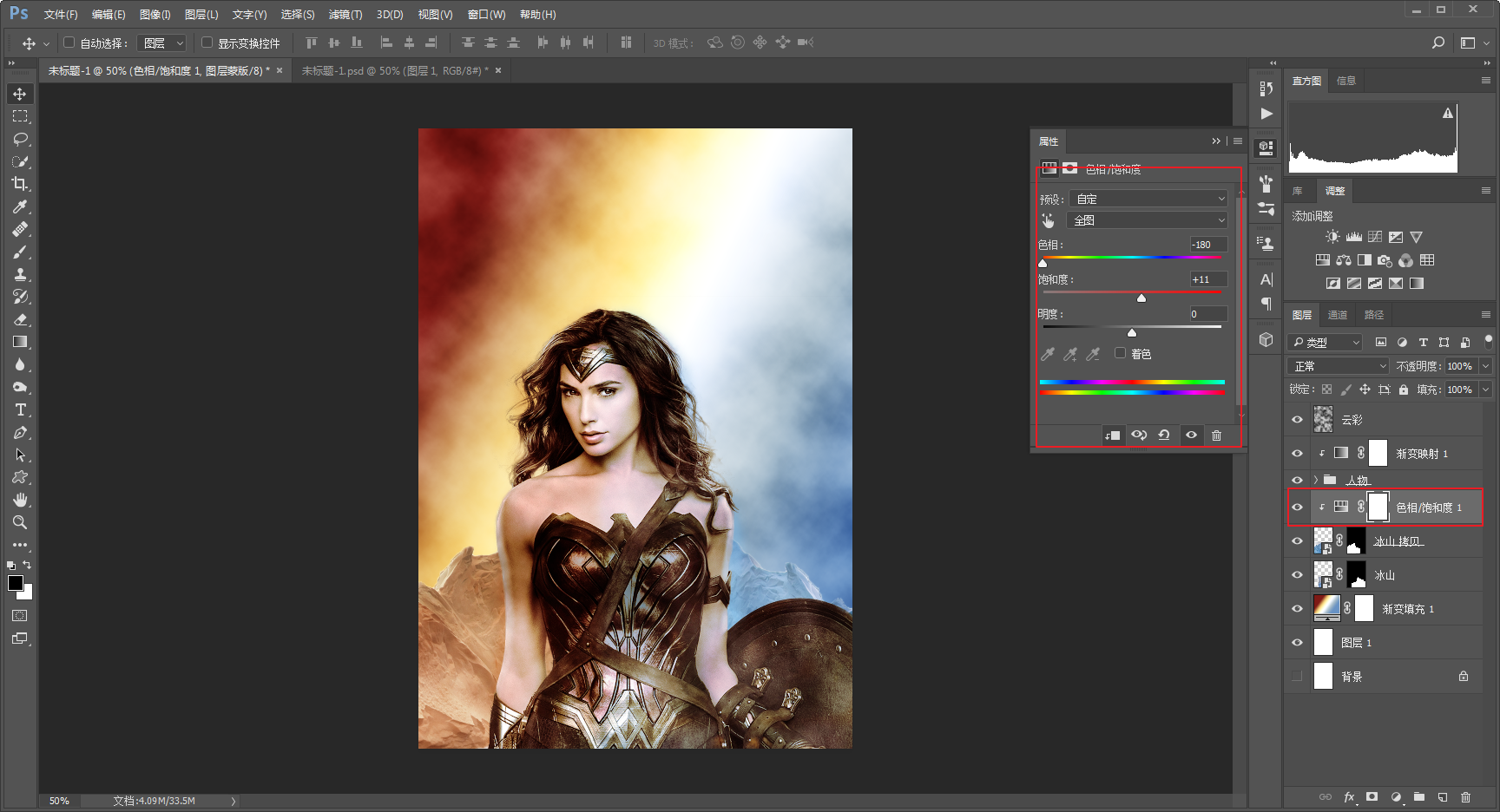The image size is (1500, 812).
Task: Click the saturation slider handle
Action: (1141, 298)
